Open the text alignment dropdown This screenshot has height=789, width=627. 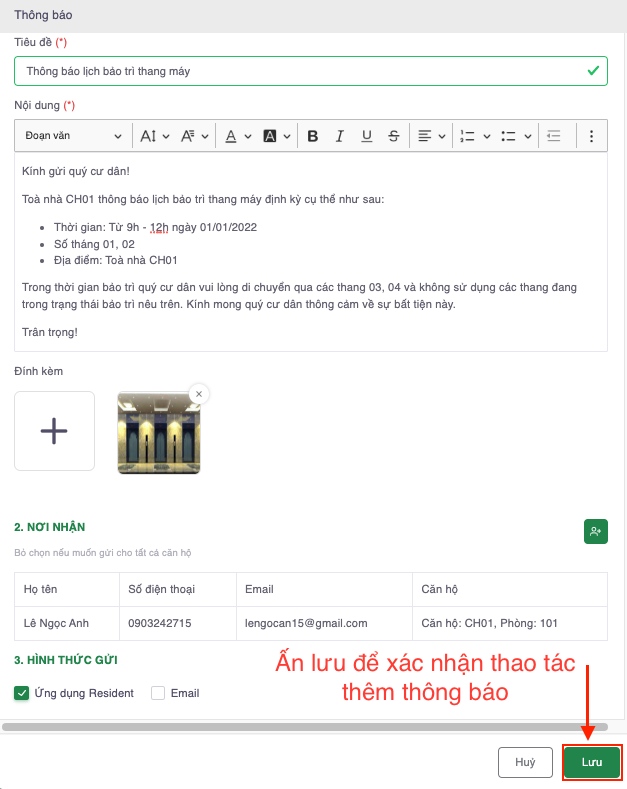(431, 136)
